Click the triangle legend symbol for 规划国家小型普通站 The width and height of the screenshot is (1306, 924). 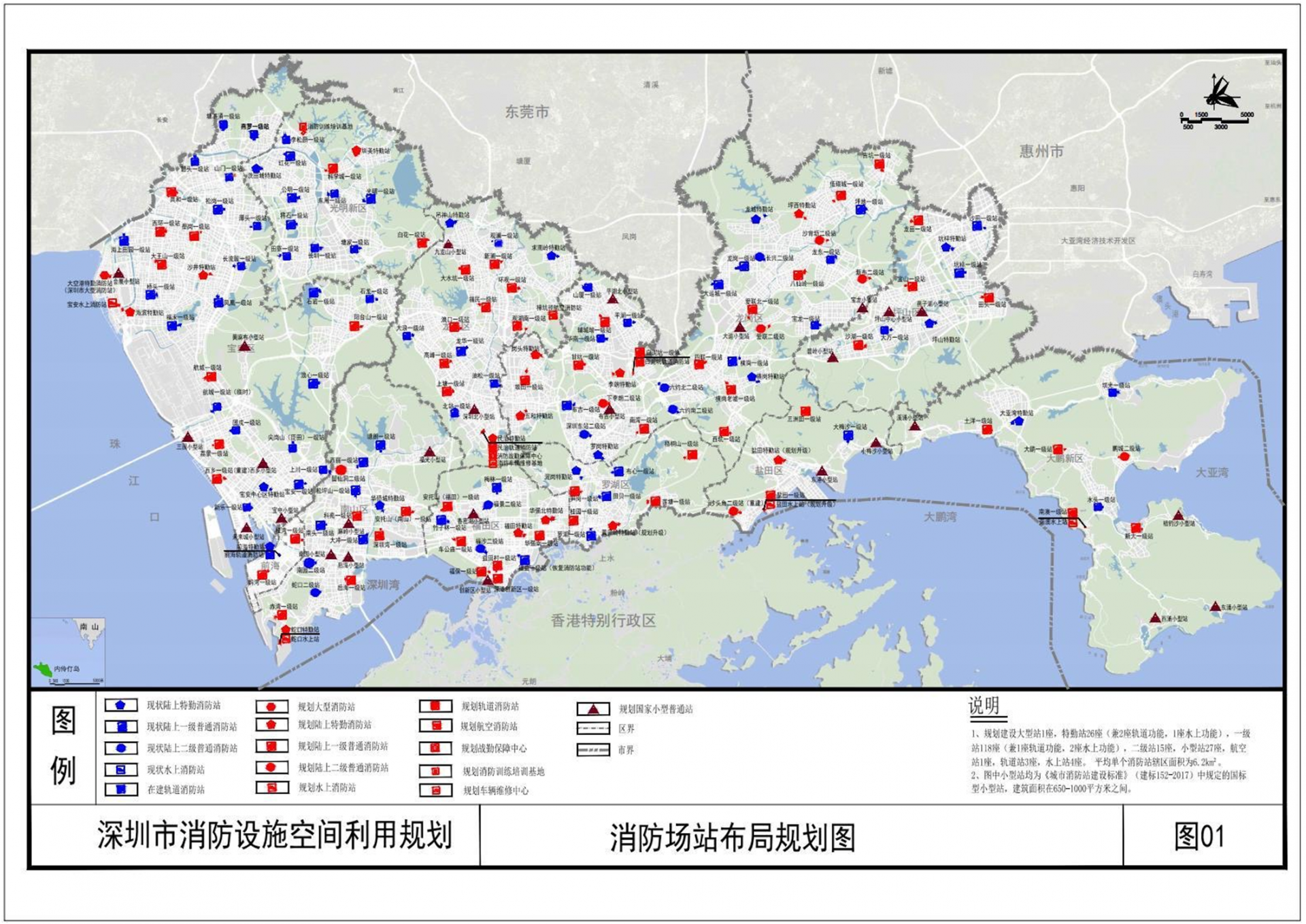[593, 709]
